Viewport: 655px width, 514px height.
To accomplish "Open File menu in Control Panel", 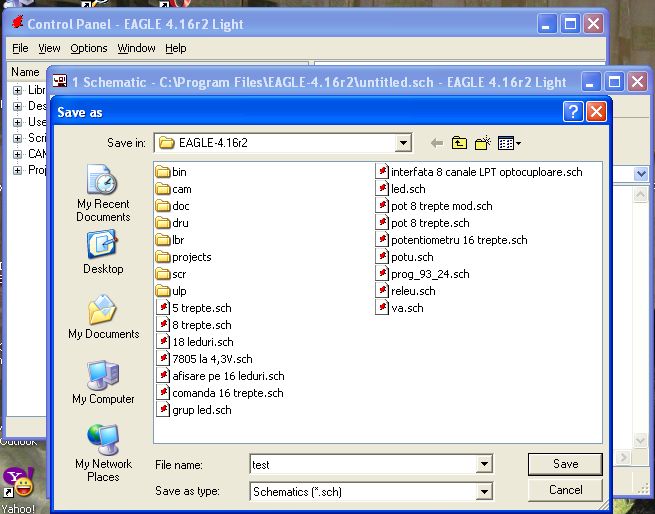I will click(20, 48).
